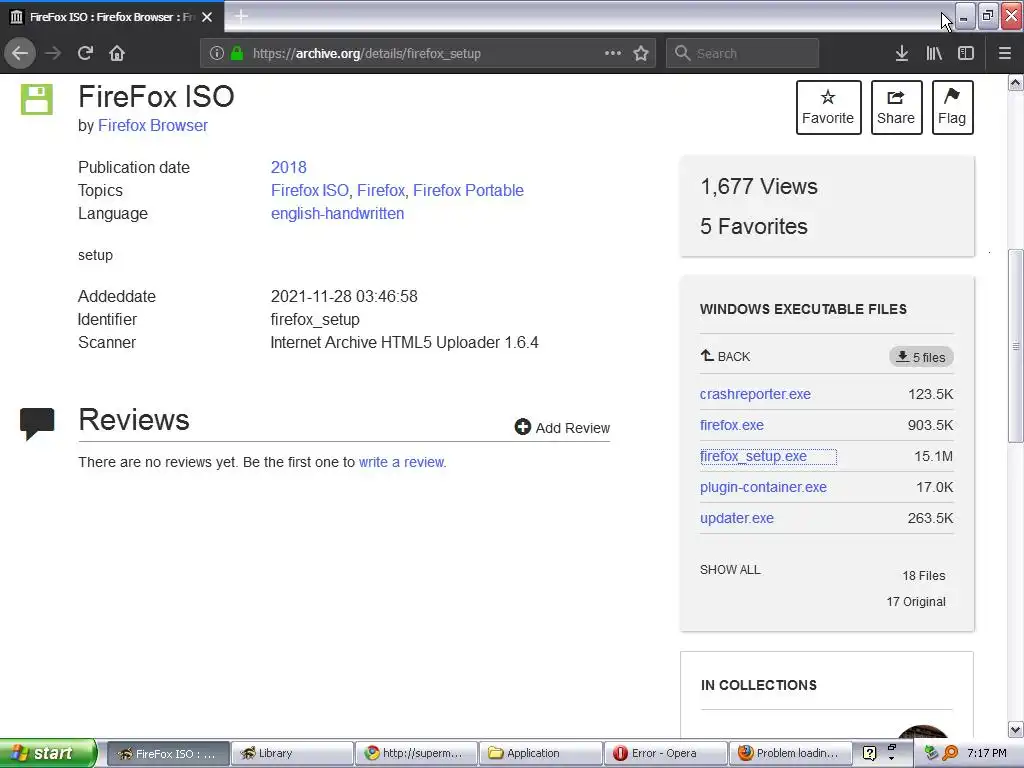The width and height of the screenshot is (1024, 768).
Task: Download firefox.exe
Action: pos(731,425)
